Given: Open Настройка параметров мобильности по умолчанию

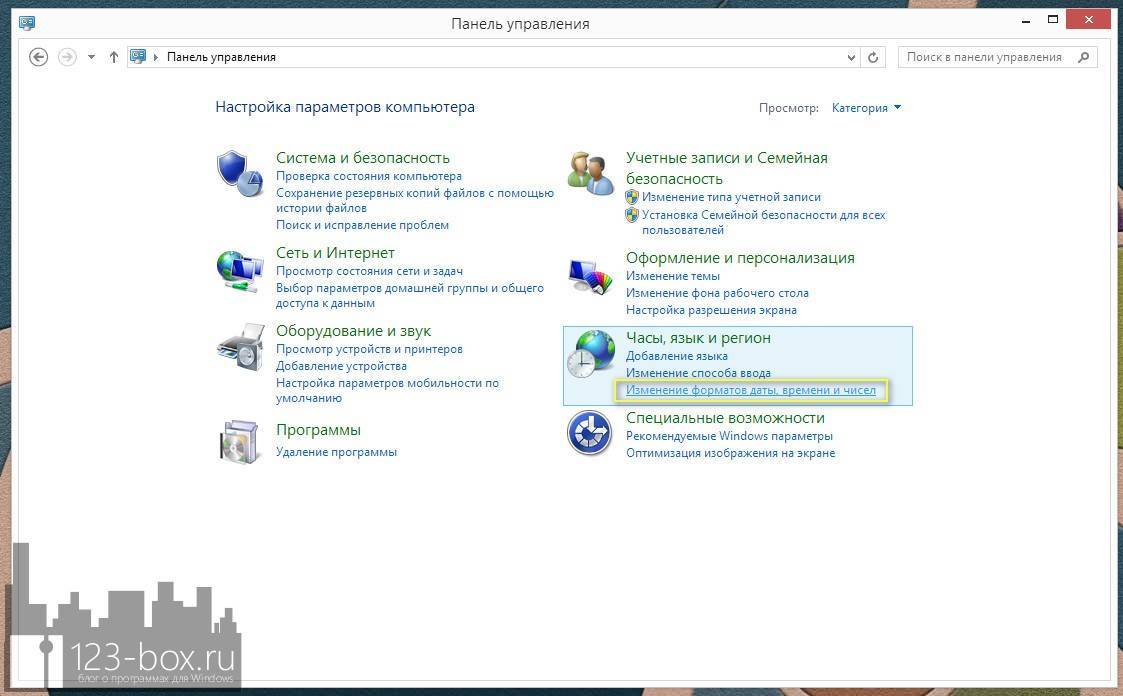Looking at the screenshot, I should click(x=387, y=390).
